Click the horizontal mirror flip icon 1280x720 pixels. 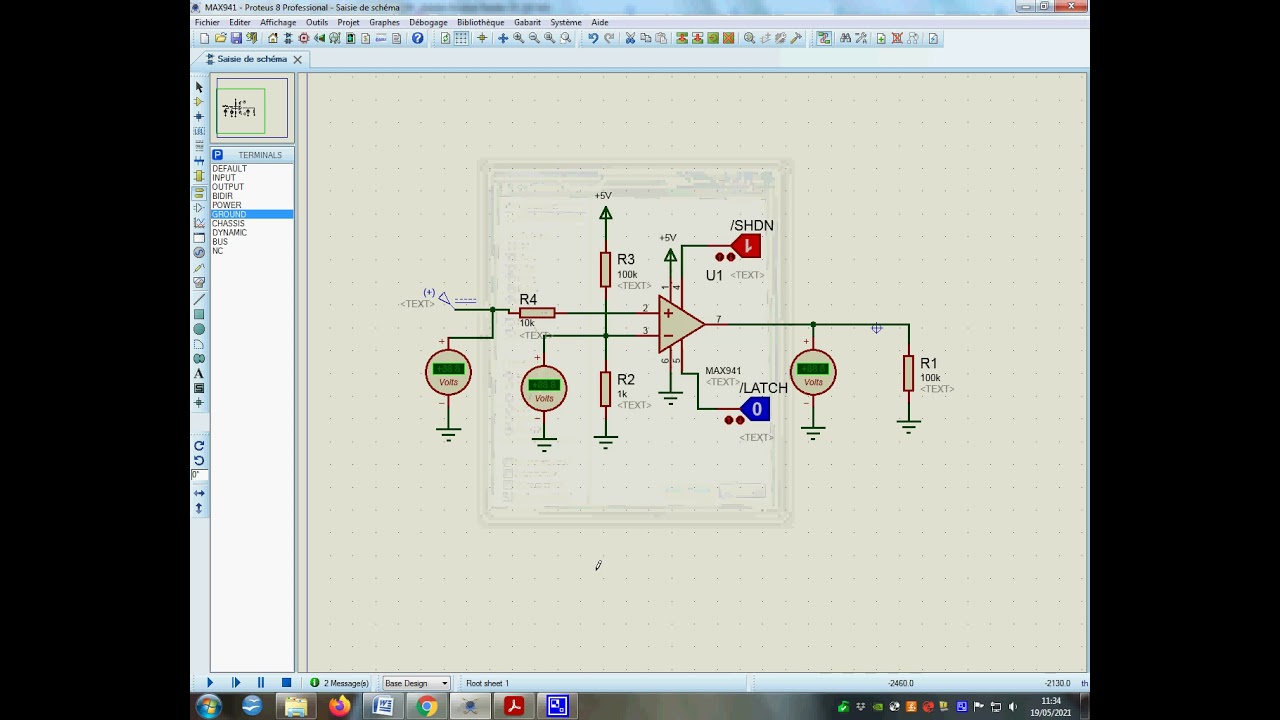coord(199,493)
